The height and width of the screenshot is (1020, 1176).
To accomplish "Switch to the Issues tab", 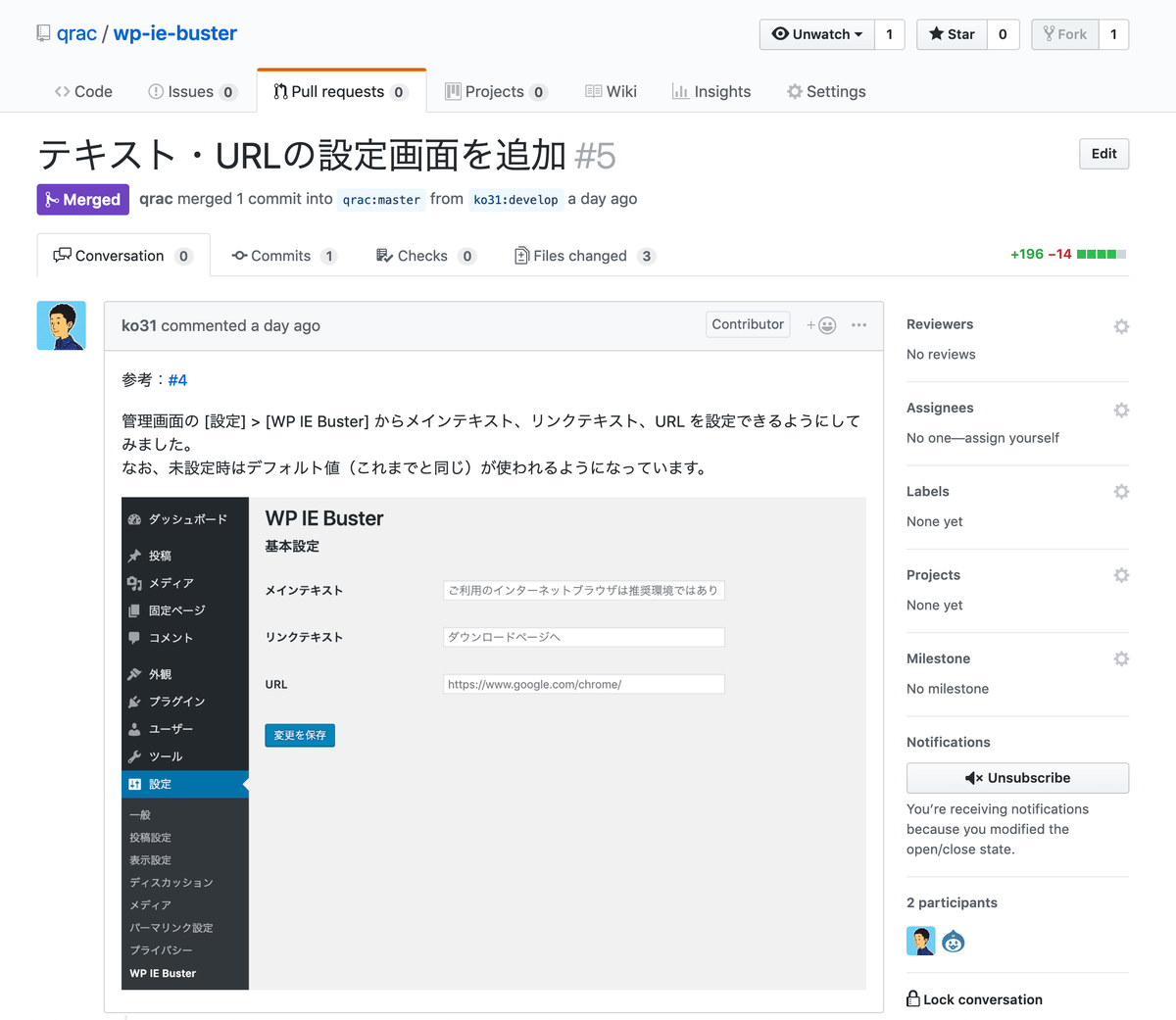I will coord(192,91).
